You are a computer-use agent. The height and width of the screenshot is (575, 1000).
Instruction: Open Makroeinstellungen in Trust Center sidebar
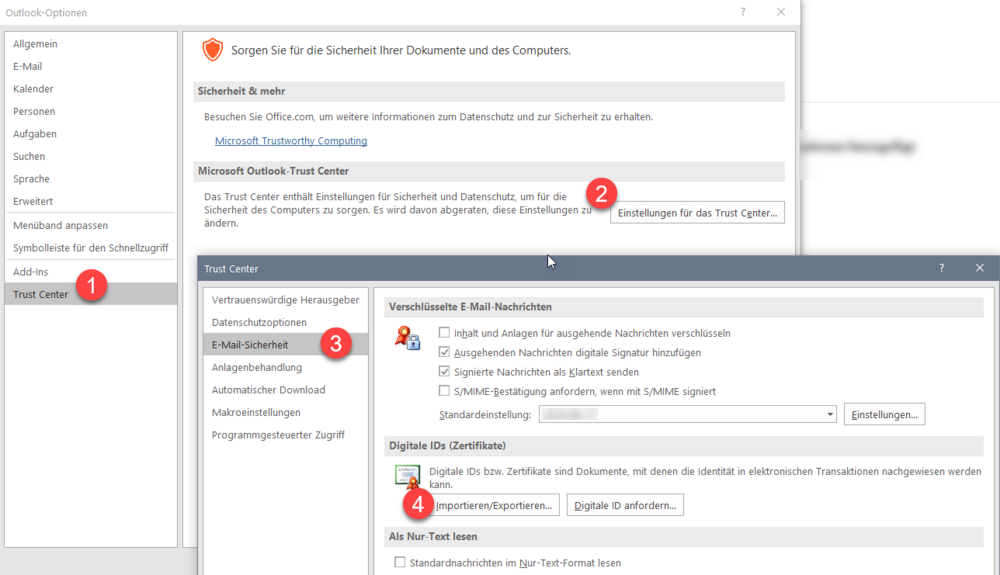(x=256, y=412)
